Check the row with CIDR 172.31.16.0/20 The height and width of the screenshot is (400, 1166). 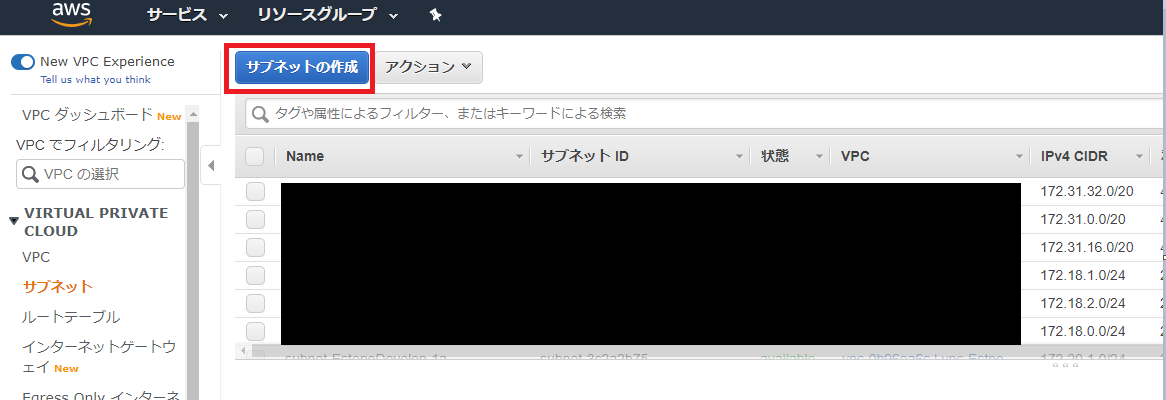[x=255, y=248]
